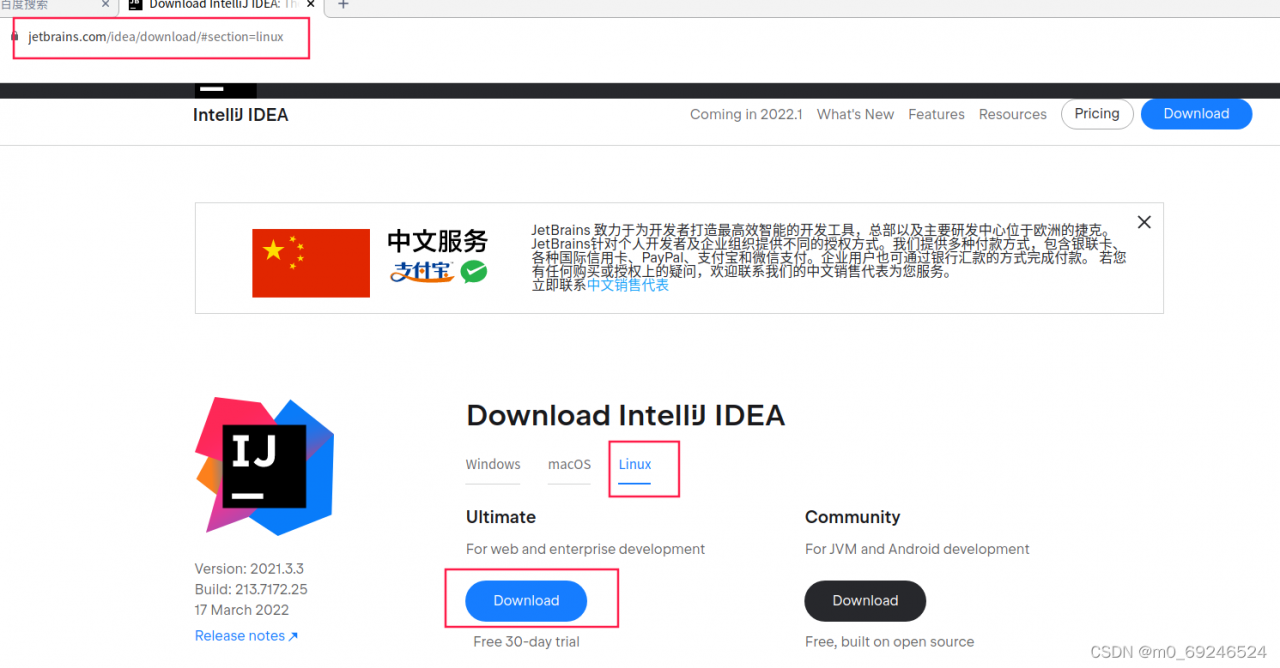1280x668 pixels.
Task: Open Features menu item
Action: (x=936, y=114)
